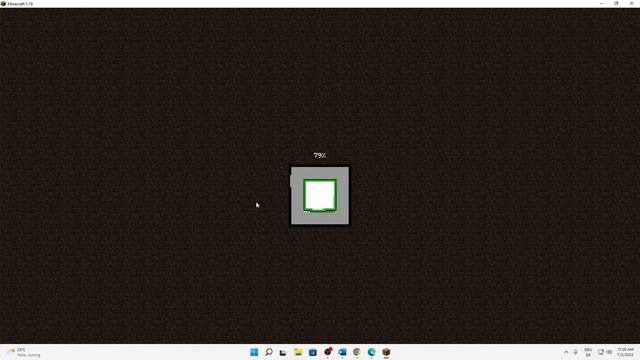Click the Minecraft block icon on taskbar
This screenshot has width=640, height=360.
(x=386, y=352)
